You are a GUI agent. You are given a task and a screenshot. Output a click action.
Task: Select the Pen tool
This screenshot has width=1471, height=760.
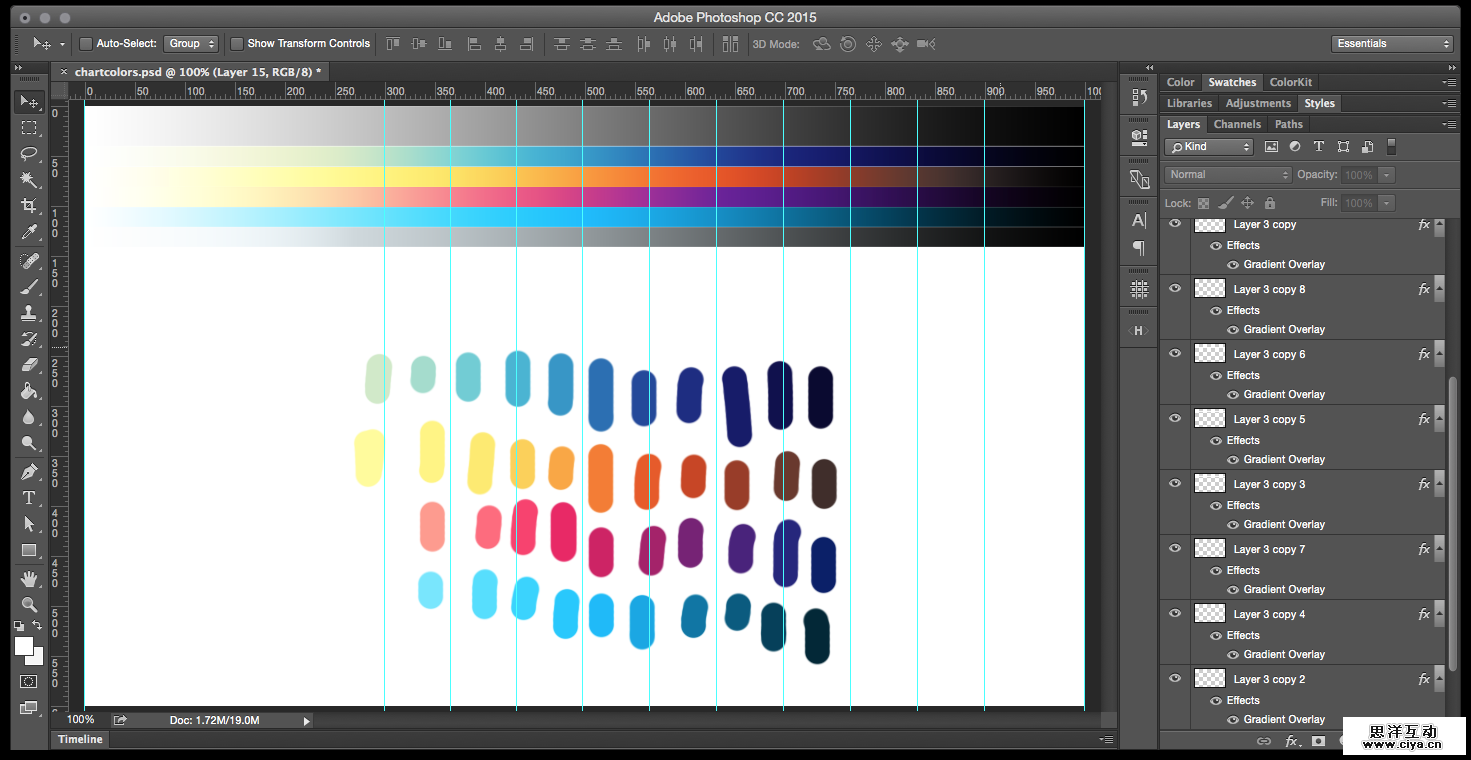[29, 472]
